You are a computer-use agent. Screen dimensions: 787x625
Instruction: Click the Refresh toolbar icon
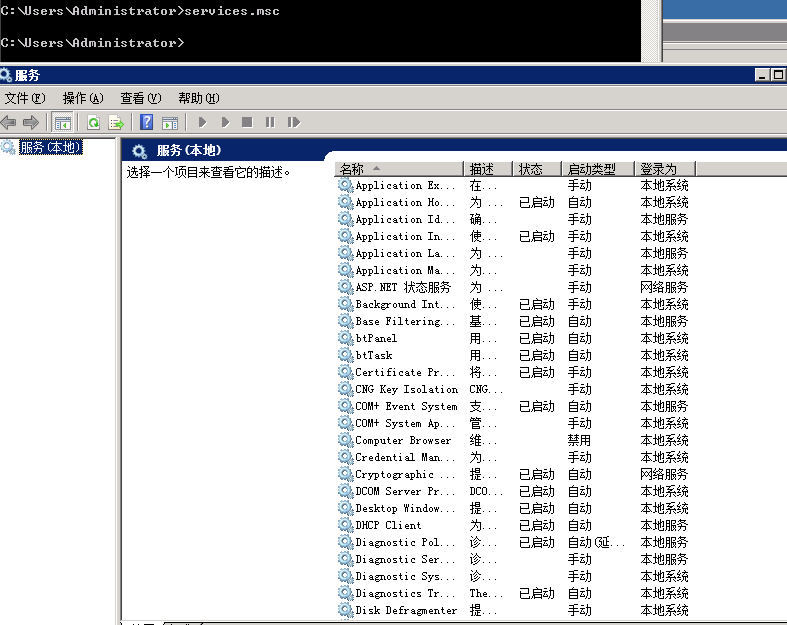[93, 122]
